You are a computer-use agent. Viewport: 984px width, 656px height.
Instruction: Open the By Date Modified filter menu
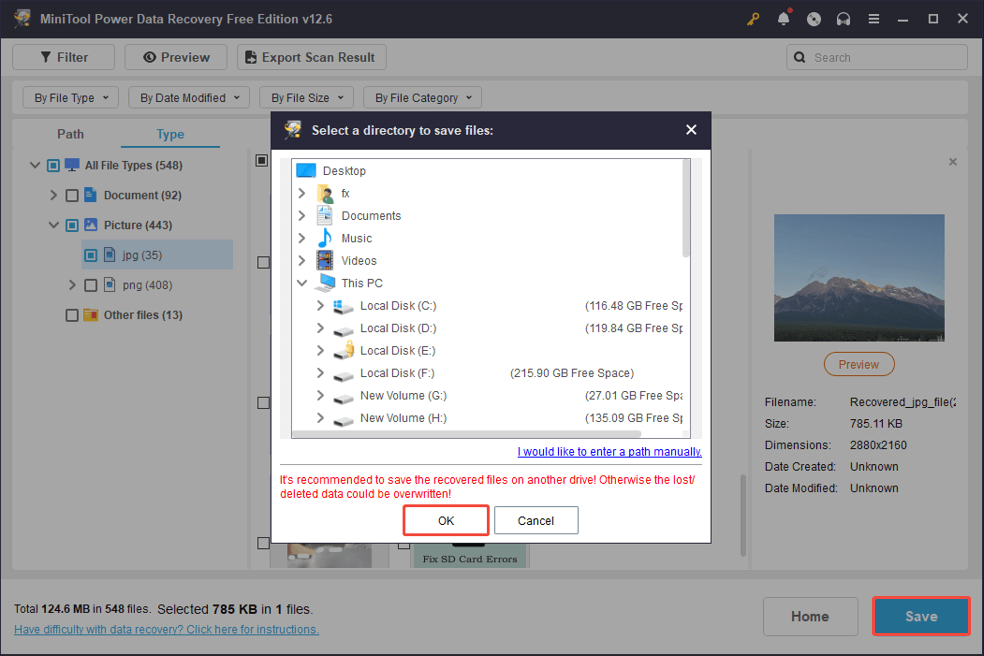[x=190, y=98]
